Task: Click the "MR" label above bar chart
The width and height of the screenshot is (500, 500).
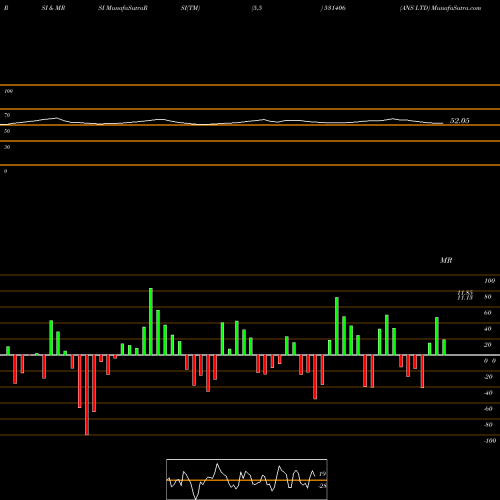Action: 446,260
